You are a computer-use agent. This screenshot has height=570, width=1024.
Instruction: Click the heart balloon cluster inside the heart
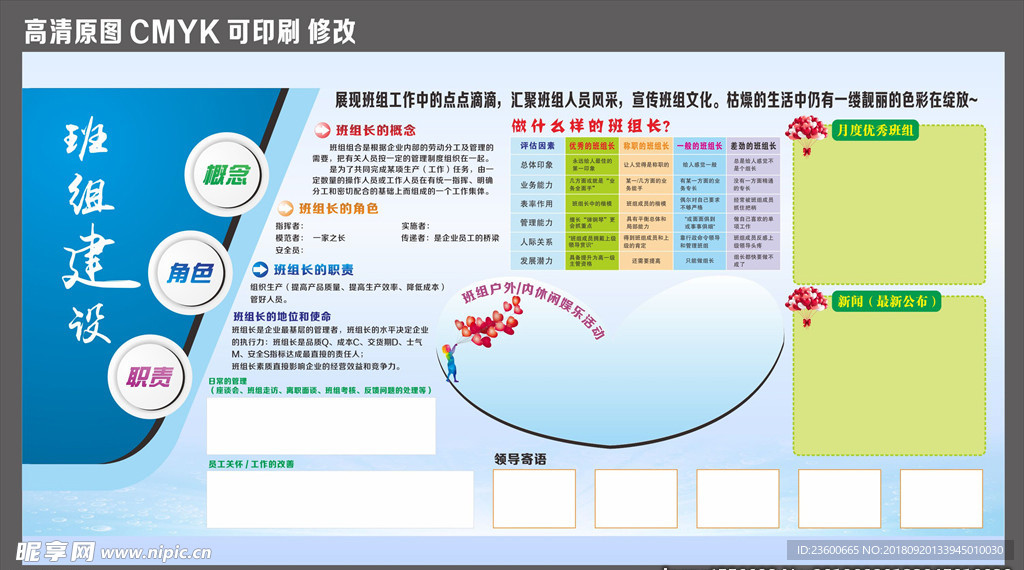488,322
